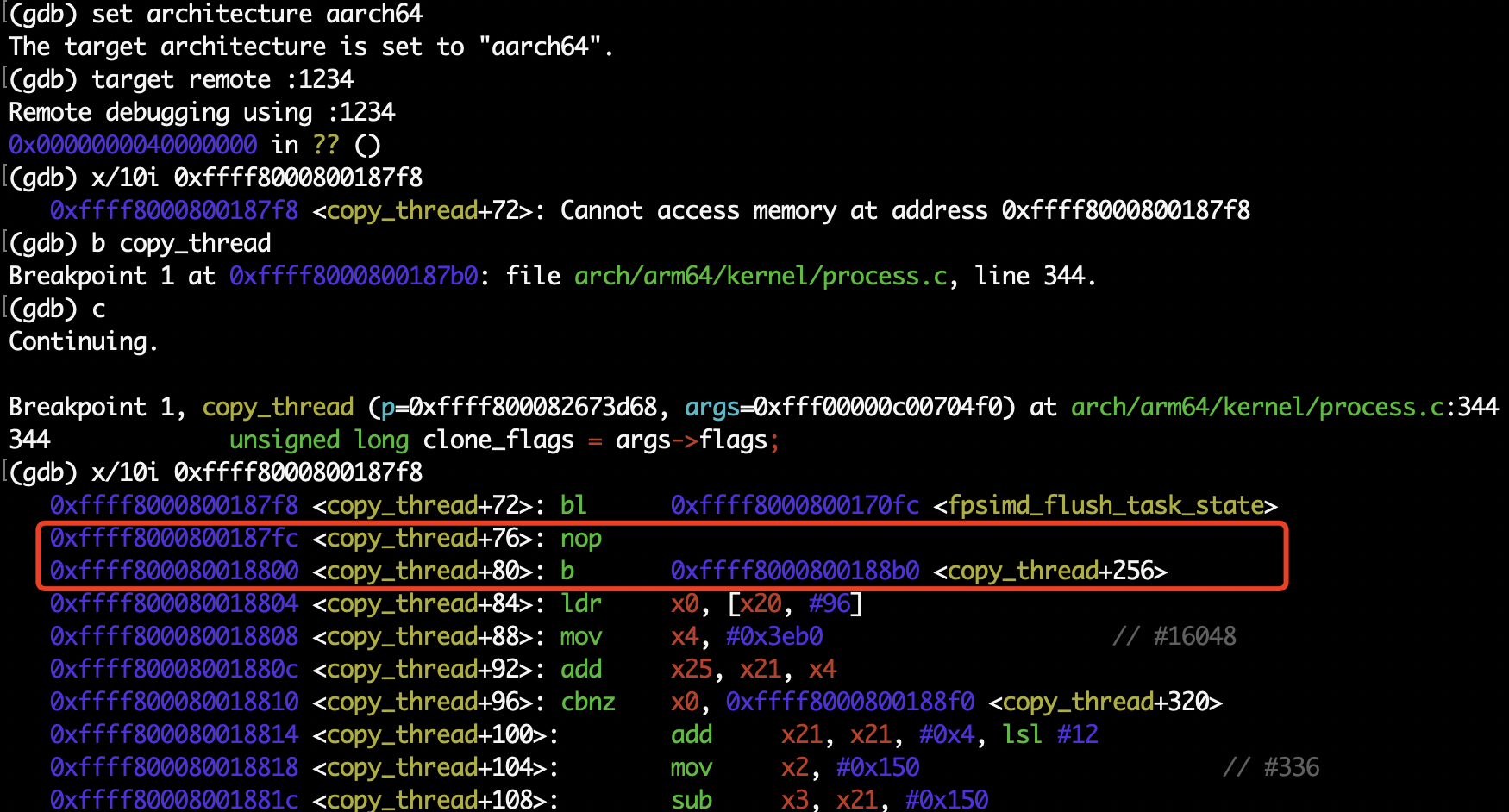Viewport: 1509px width, 812px height.
Task: Click address 0x0000000040000000
Action: (x=133, y=145)
